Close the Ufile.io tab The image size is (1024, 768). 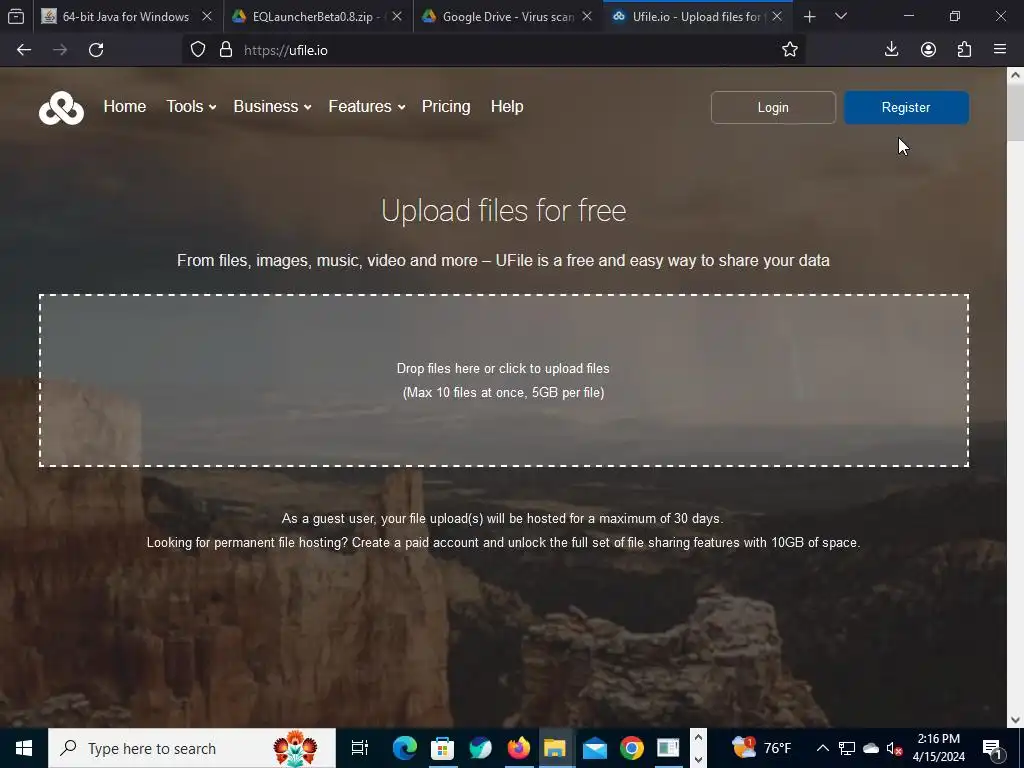tap(776, 16)
